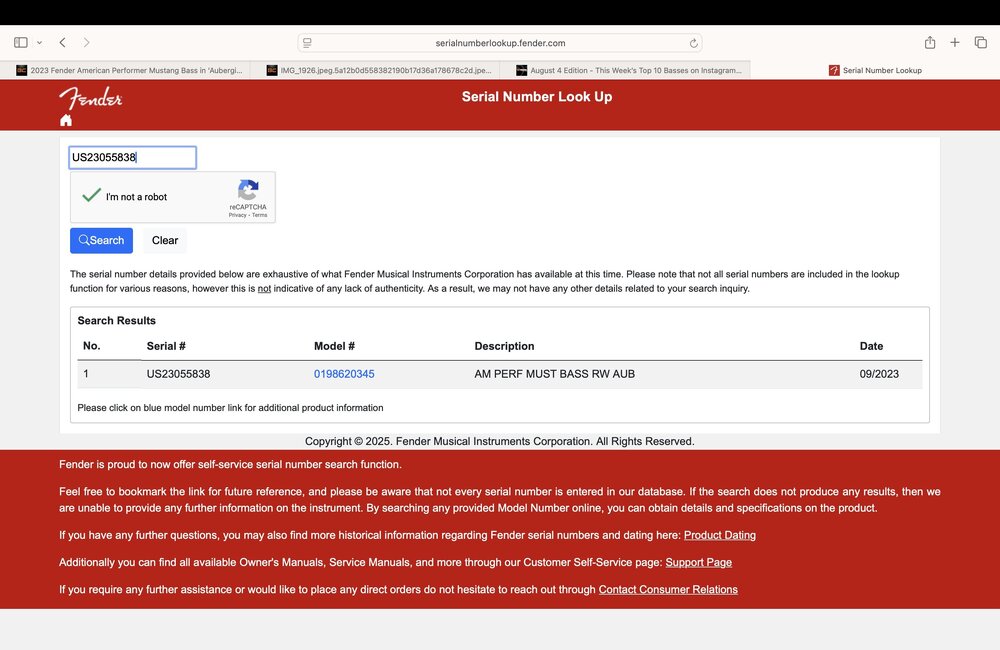Click the serial number input field
This screenshot has width=1000, height=650.
coord(133,158)
